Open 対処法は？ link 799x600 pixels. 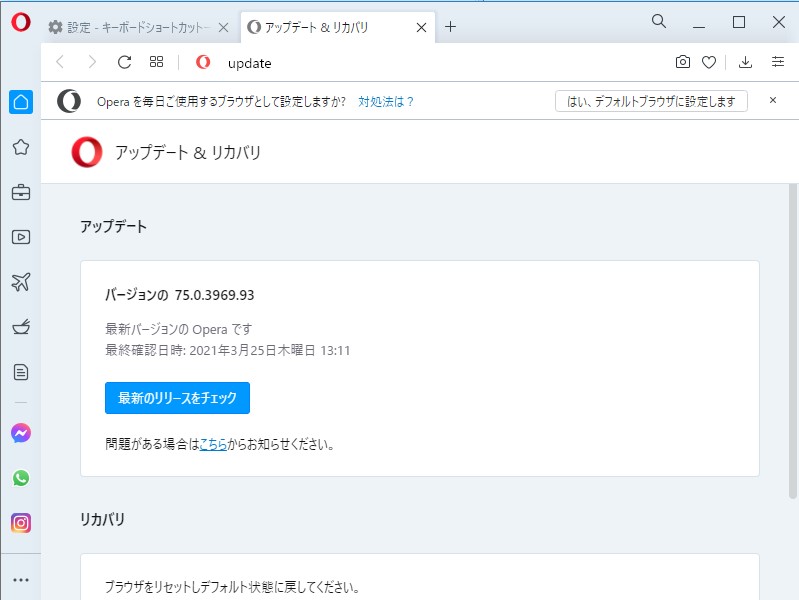pos(386,101)
